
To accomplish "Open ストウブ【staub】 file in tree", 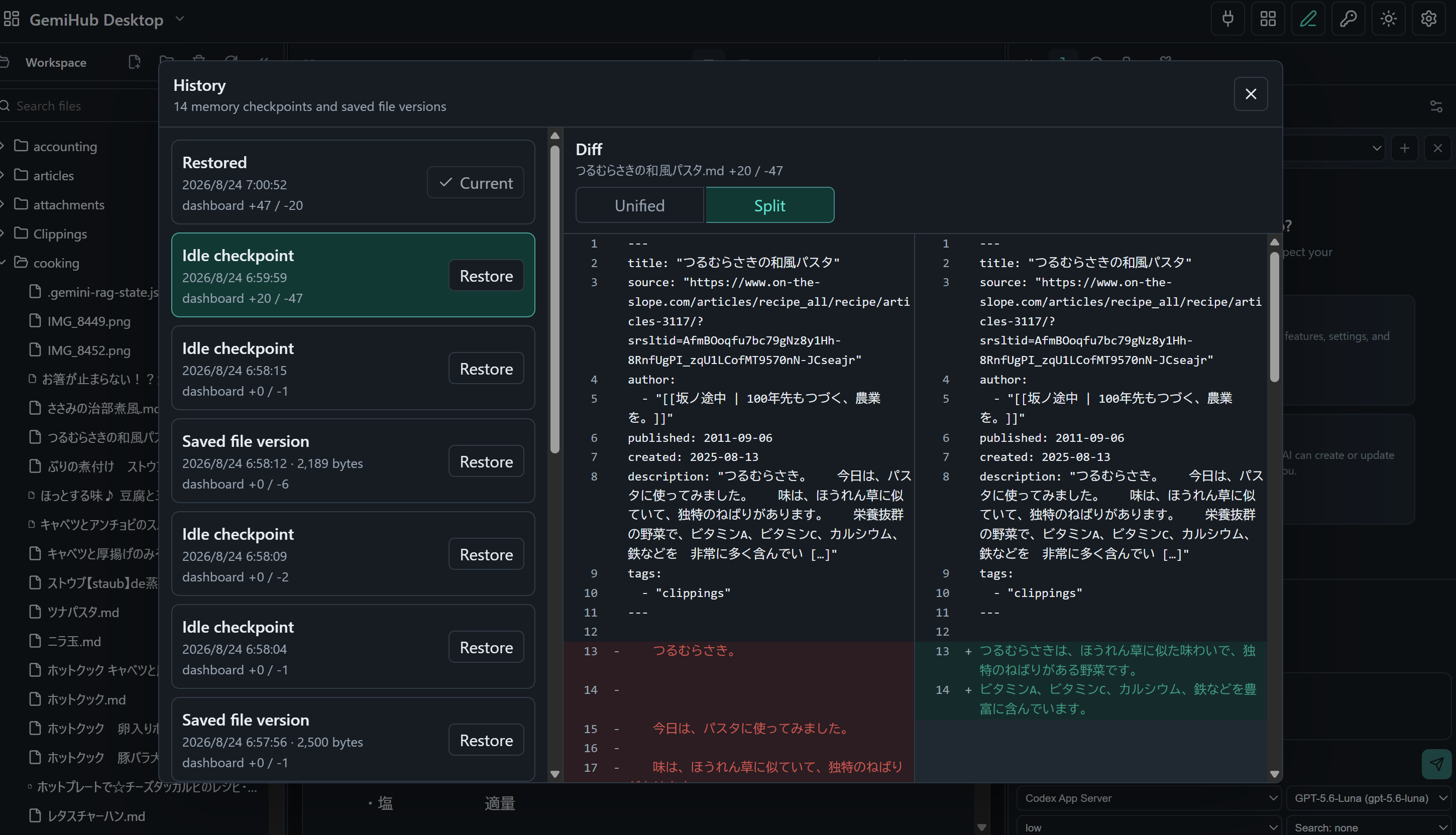I will point(94,582).
